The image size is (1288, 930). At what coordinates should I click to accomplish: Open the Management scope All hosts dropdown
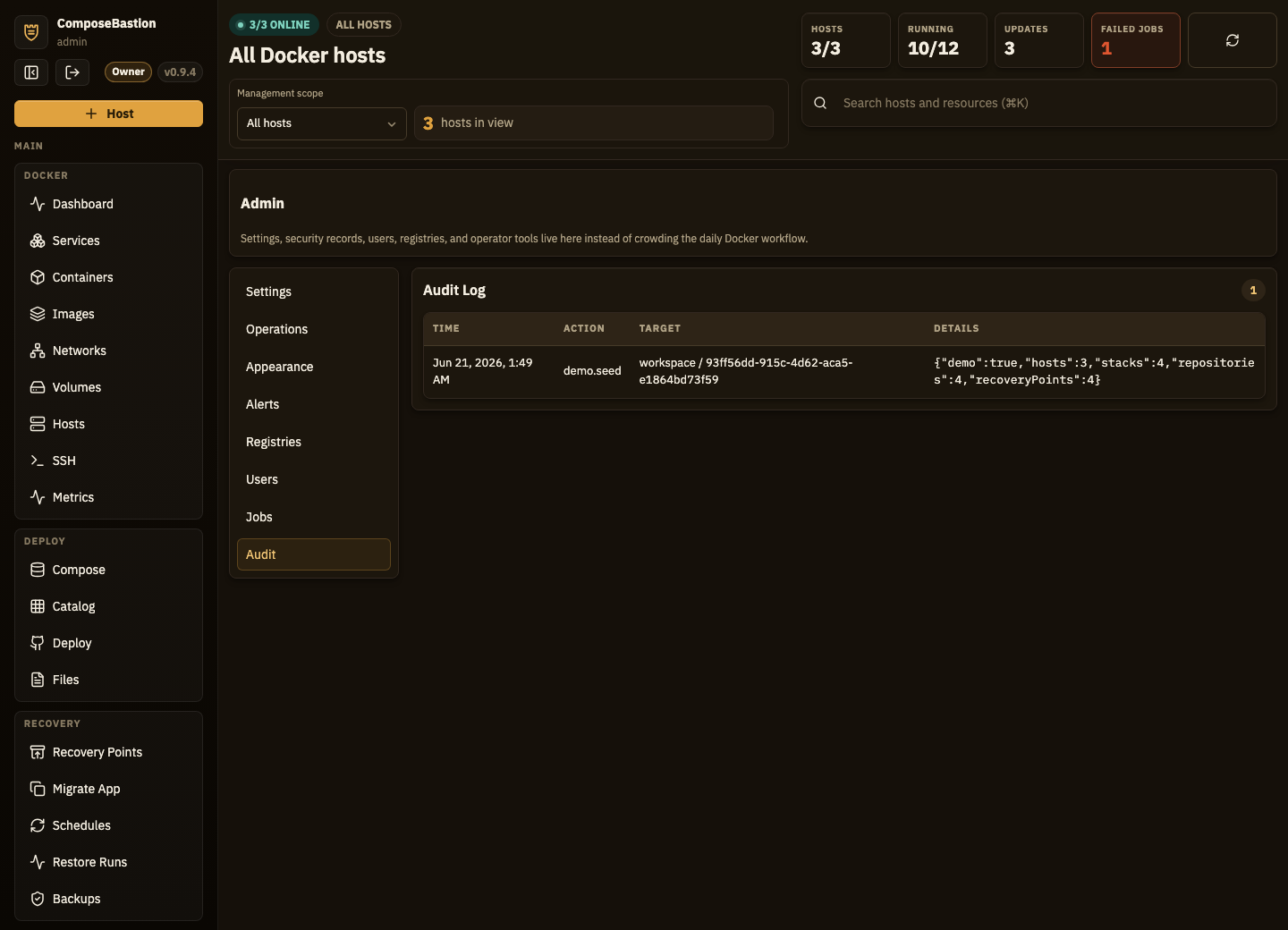pyautogui.click(x=321, y=123)
